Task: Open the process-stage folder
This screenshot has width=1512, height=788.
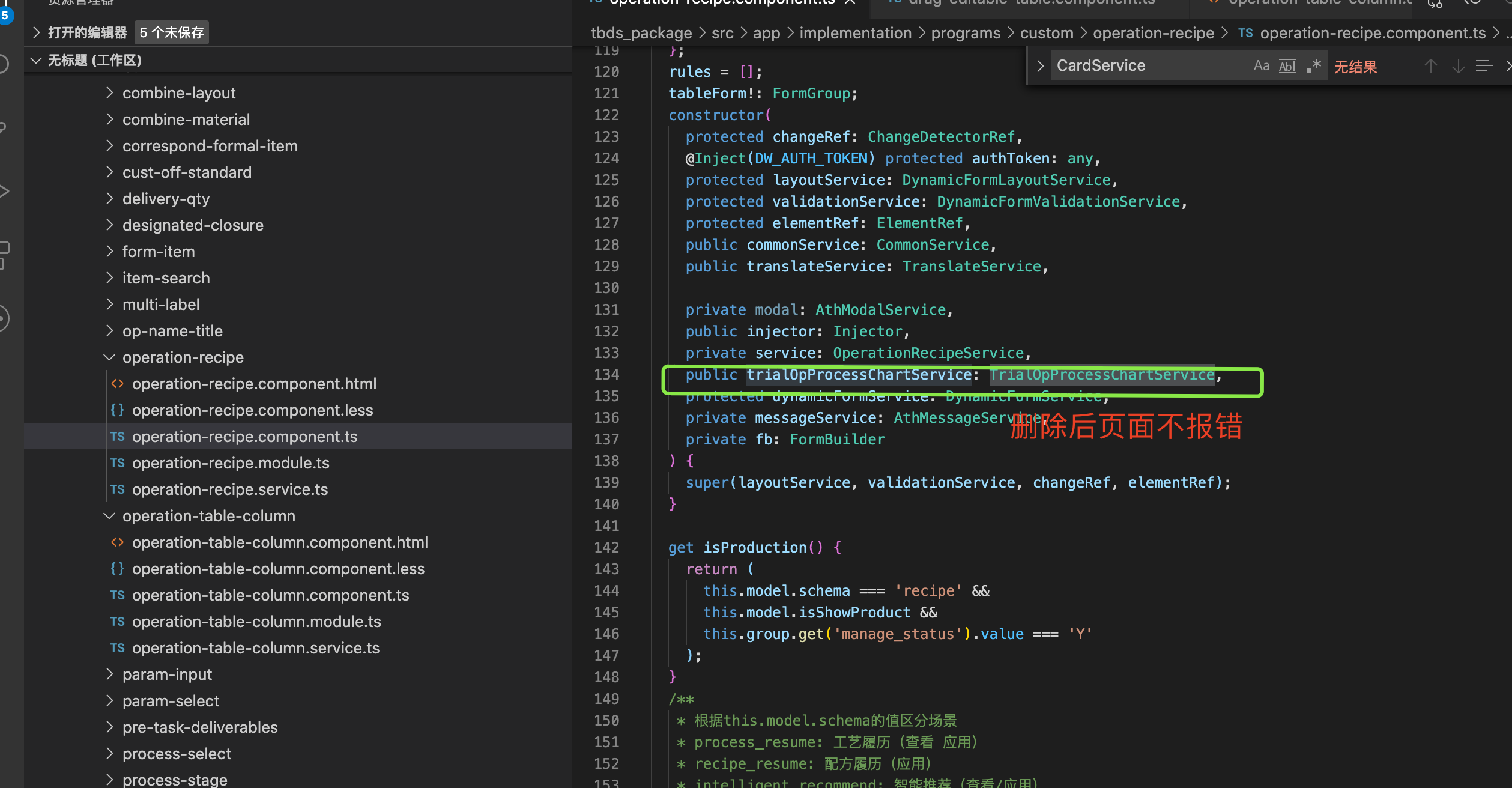Action: (175, 780)
